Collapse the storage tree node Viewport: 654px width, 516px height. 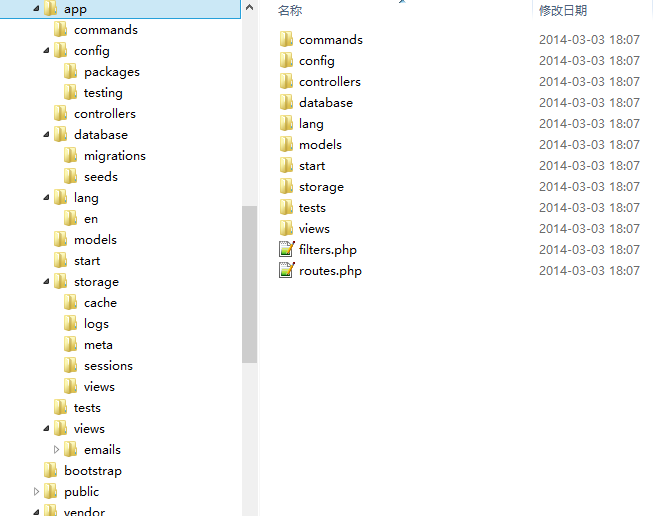[46, 282]
